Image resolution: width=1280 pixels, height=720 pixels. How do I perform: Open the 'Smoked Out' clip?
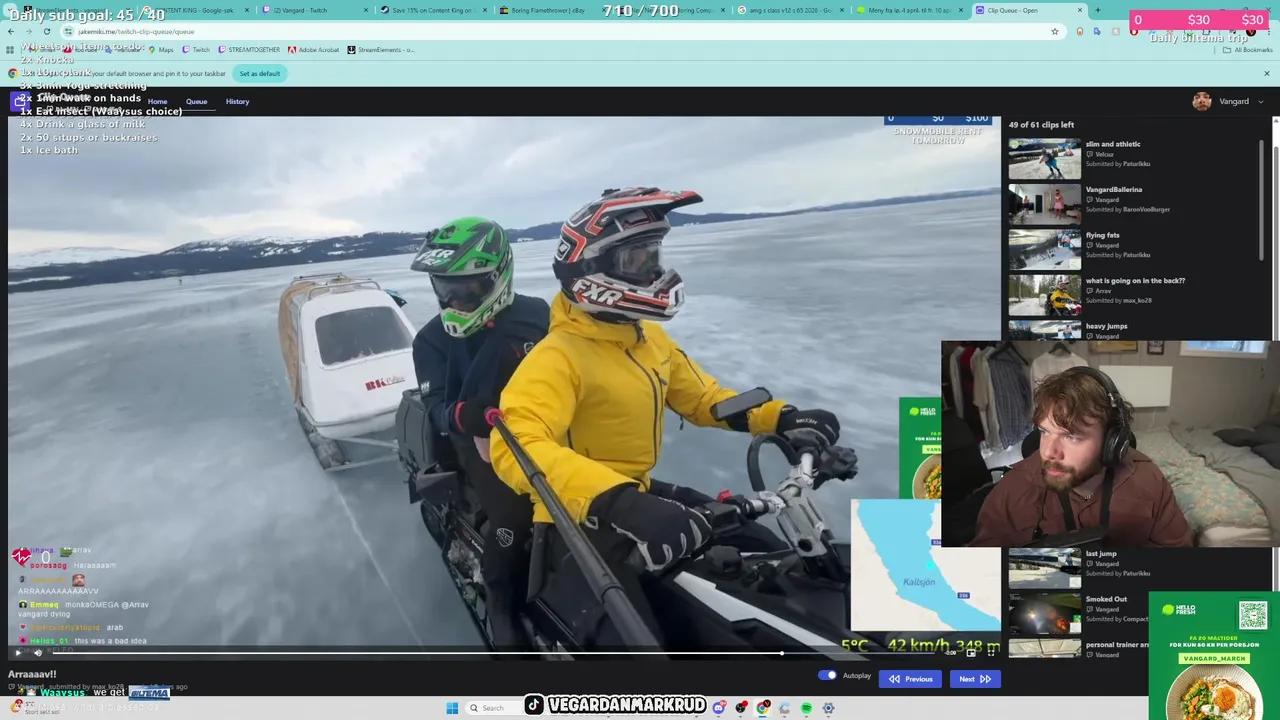1106,599
